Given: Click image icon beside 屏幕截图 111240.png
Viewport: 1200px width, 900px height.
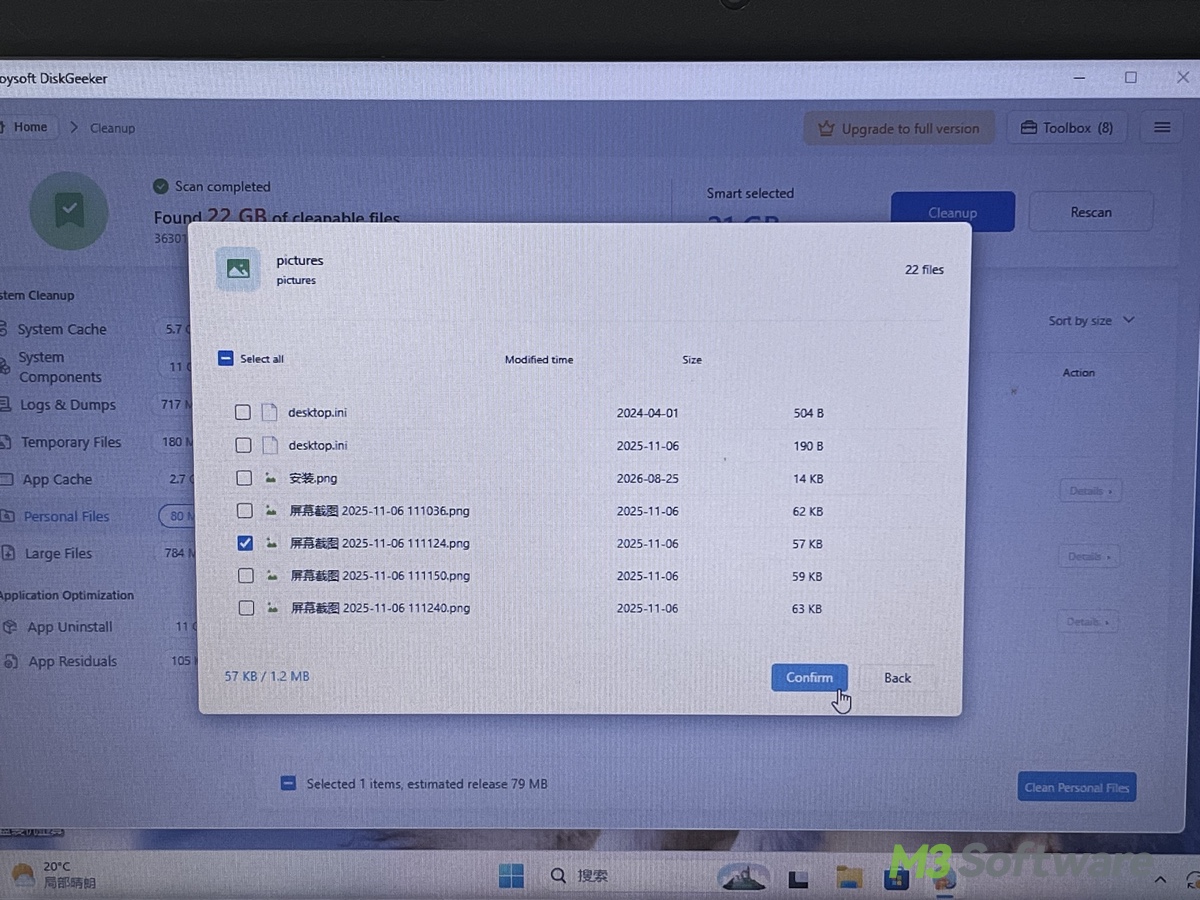Looking at the screenshot, I should point(272,607).
